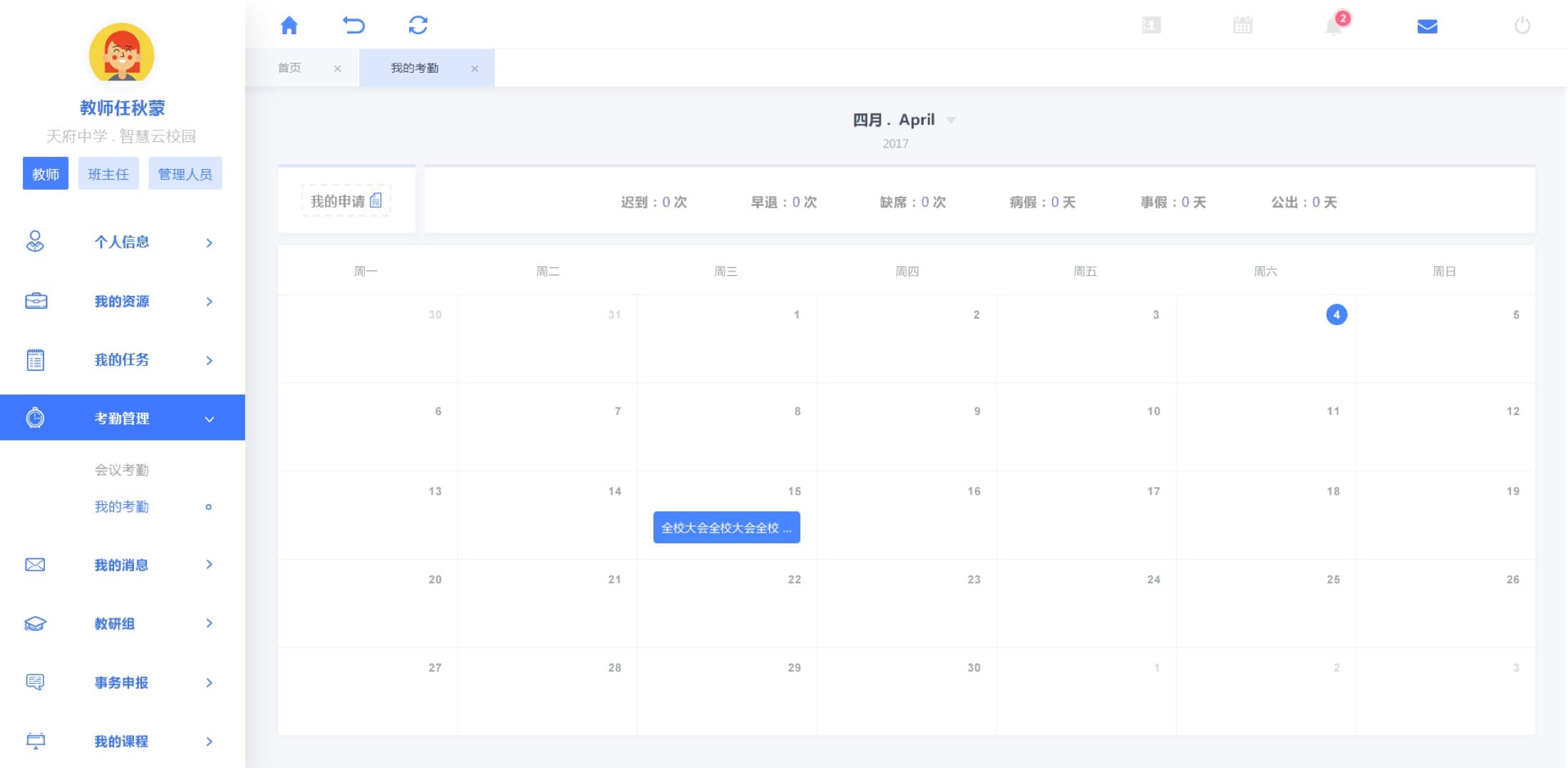Click the 我的资源 briefcase icon
Viewport: 1568px width, 768px height.
36,301
